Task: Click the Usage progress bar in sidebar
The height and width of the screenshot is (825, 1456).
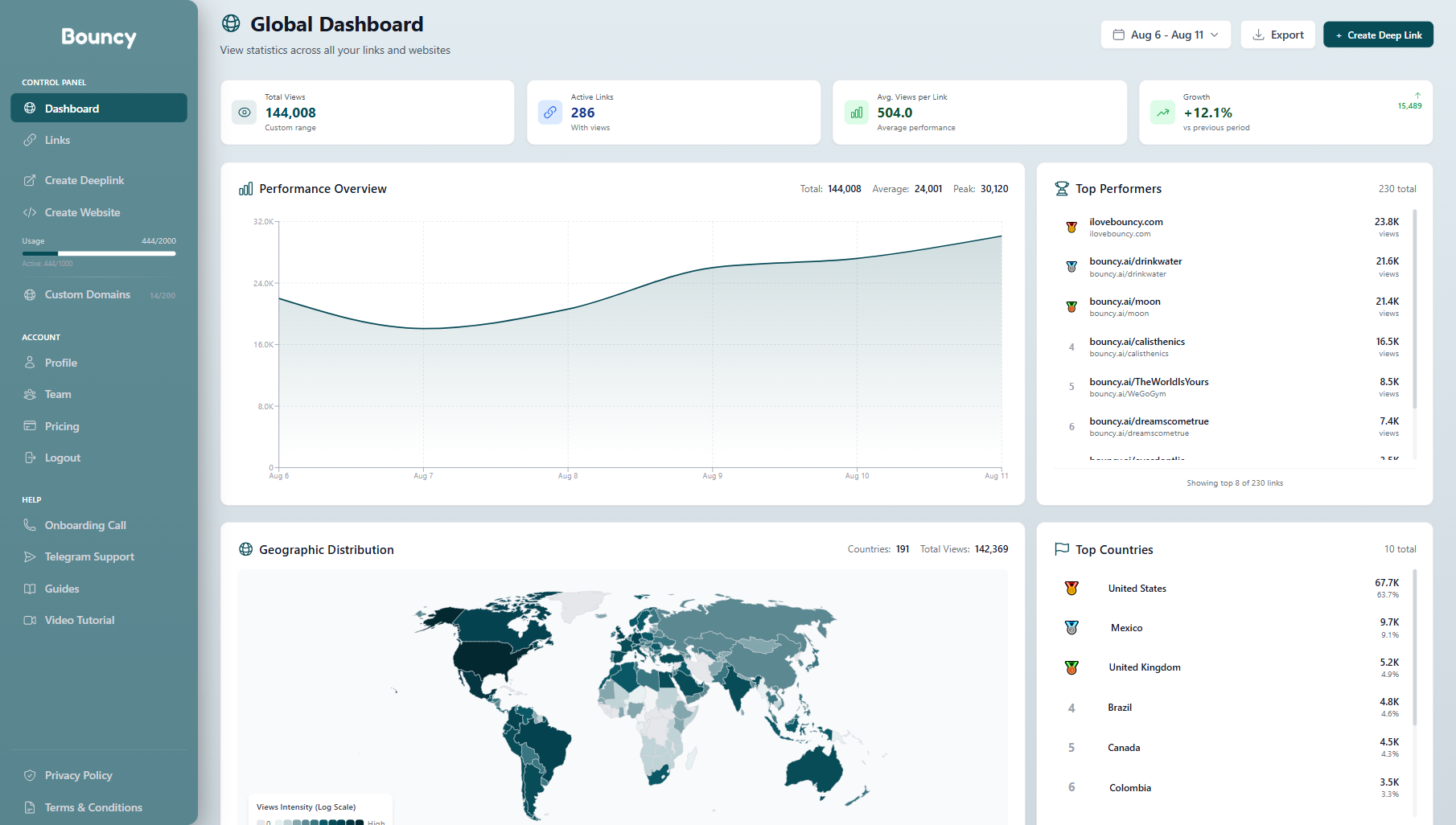Action: click(x=99, y=253)
